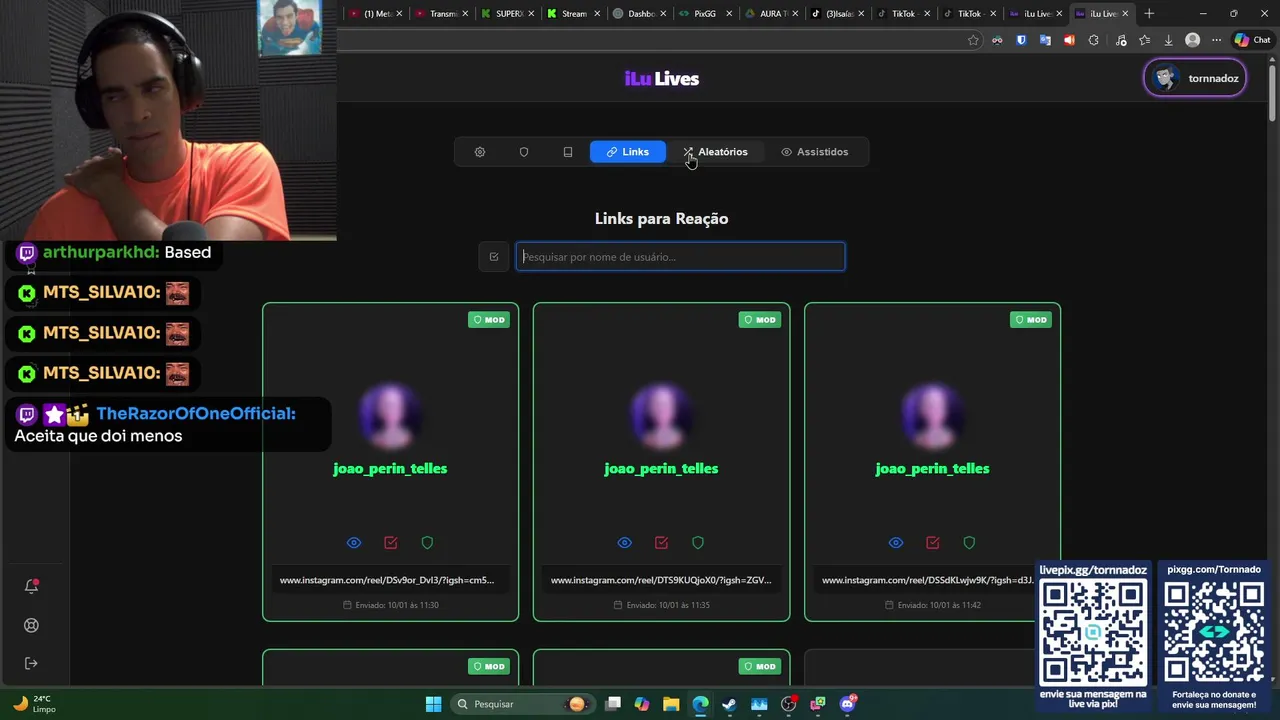The image size is (1280, 720).
Task: Open the lifebuoy help icon in the left sidebar
Action: pyautogui.click(x=31, y=625)
